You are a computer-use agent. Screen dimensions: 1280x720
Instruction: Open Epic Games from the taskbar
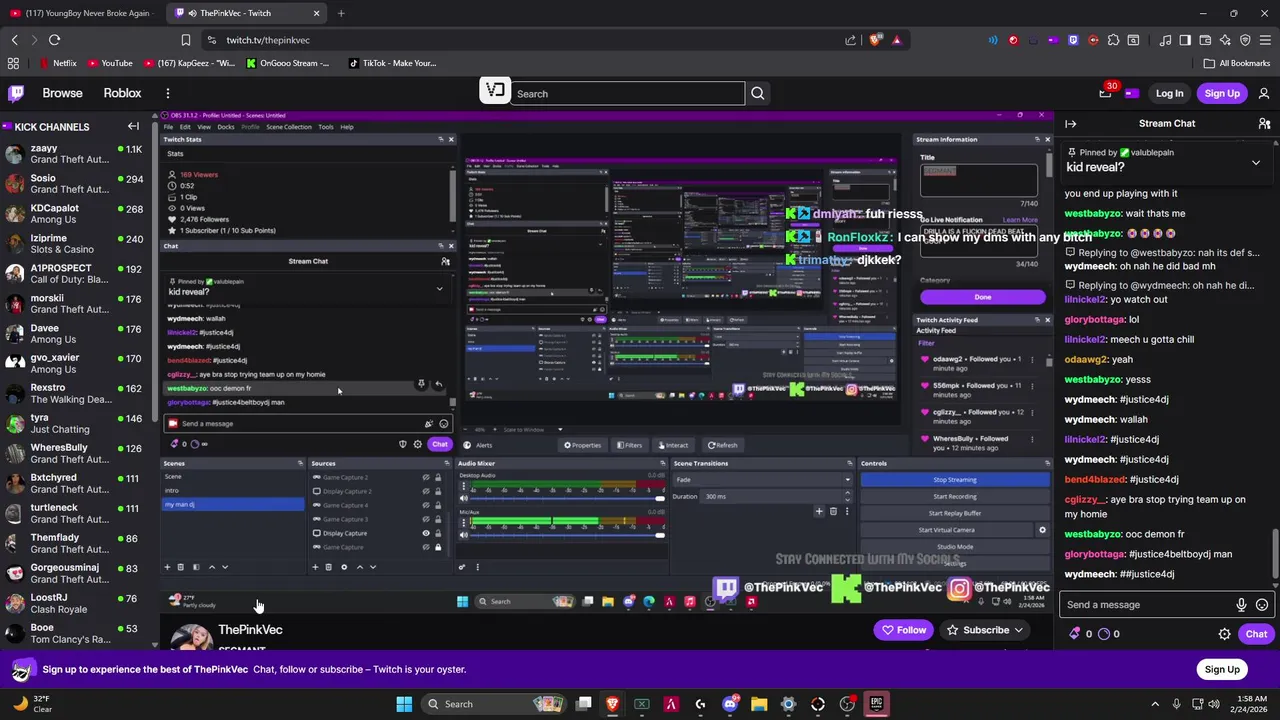876,704
